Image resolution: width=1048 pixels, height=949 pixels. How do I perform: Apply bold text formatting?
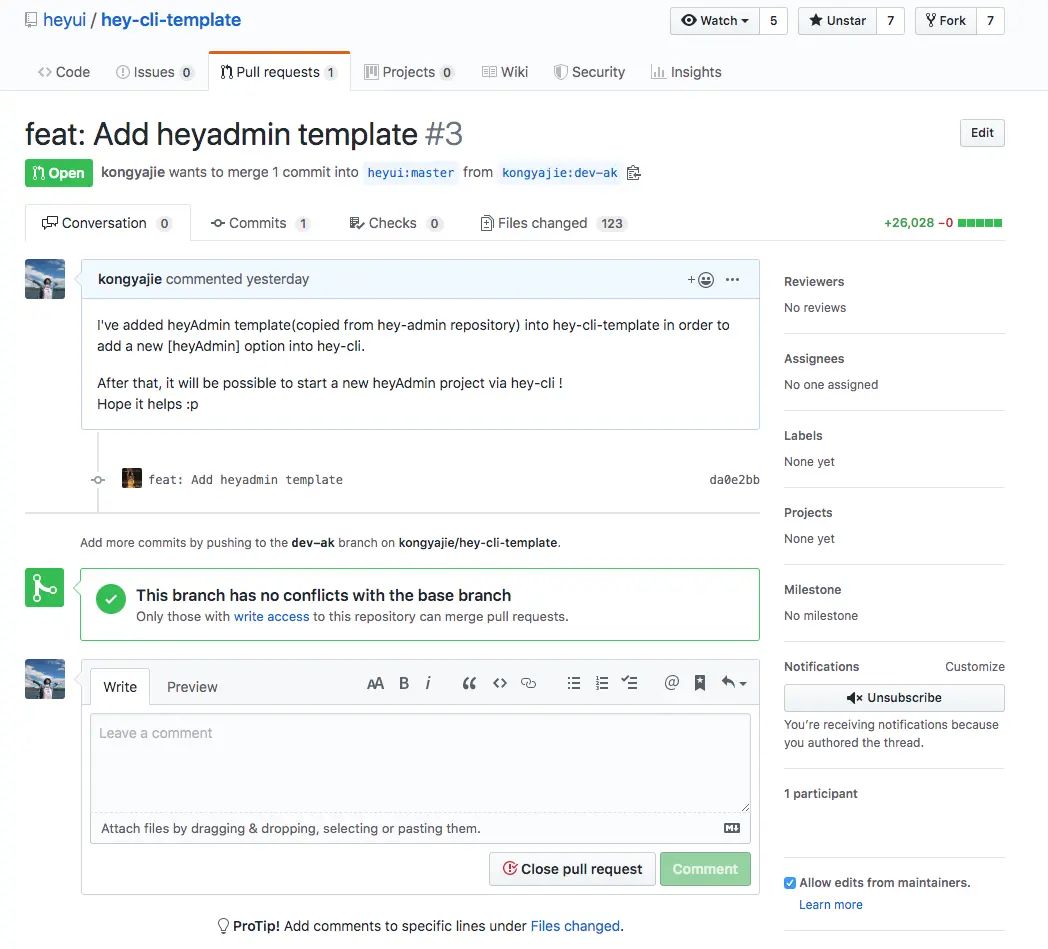coord(404,683)
